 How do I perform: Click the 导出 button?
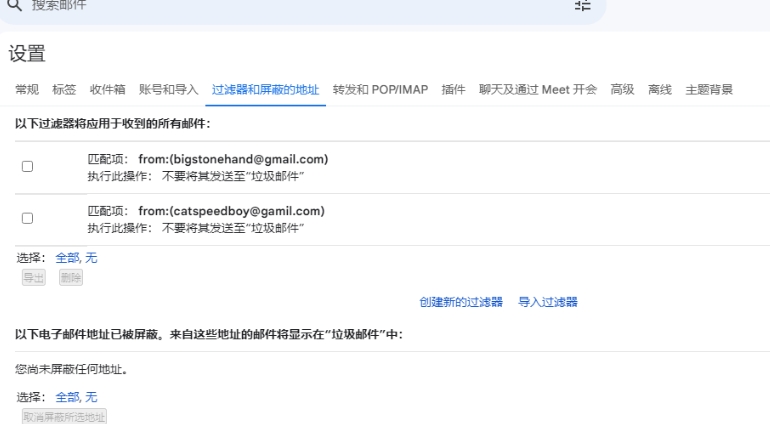coord(34,278)
